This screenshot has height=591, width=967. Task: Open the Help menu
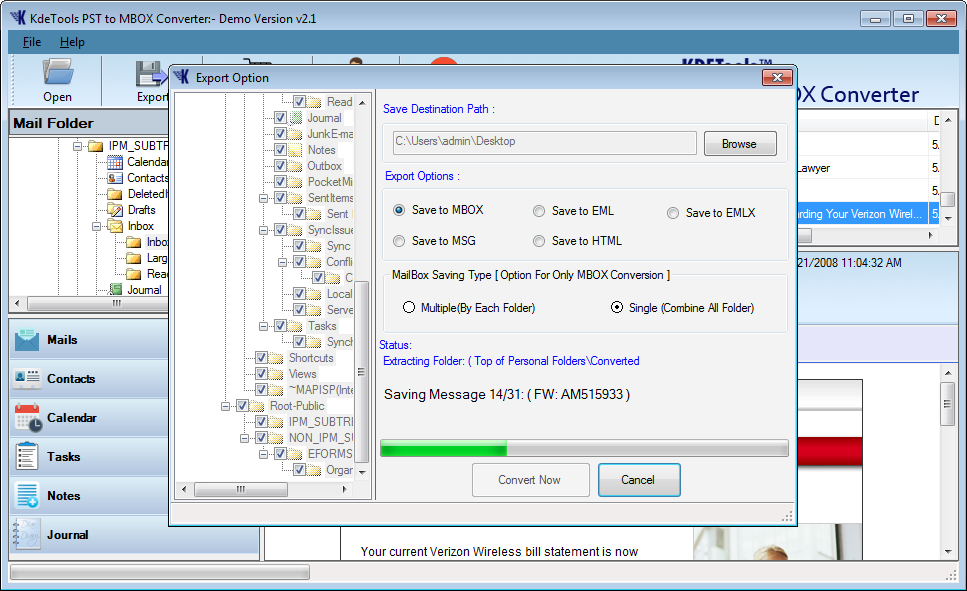click(72, 42)
